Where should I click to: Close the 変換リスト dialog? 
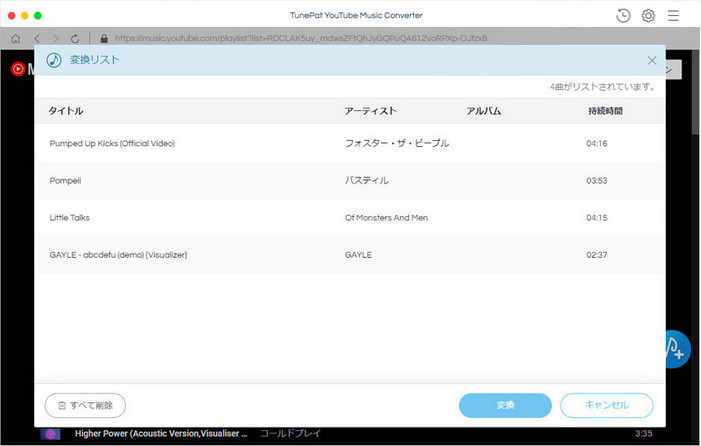(652, 60)
